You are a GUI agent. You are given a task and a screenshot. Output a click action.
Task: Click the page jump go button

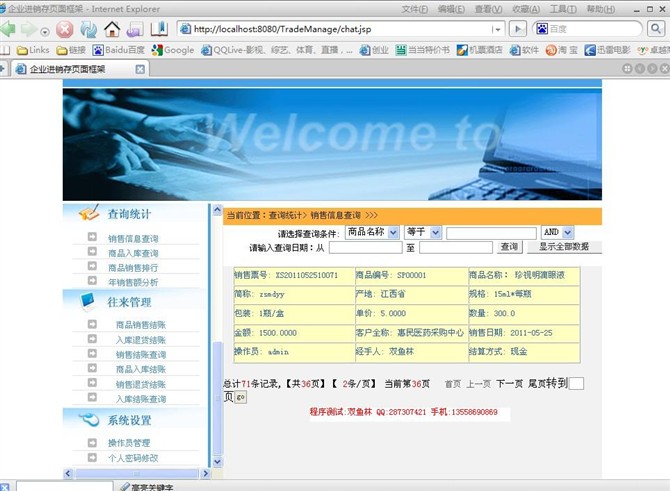tap(241, 397)
